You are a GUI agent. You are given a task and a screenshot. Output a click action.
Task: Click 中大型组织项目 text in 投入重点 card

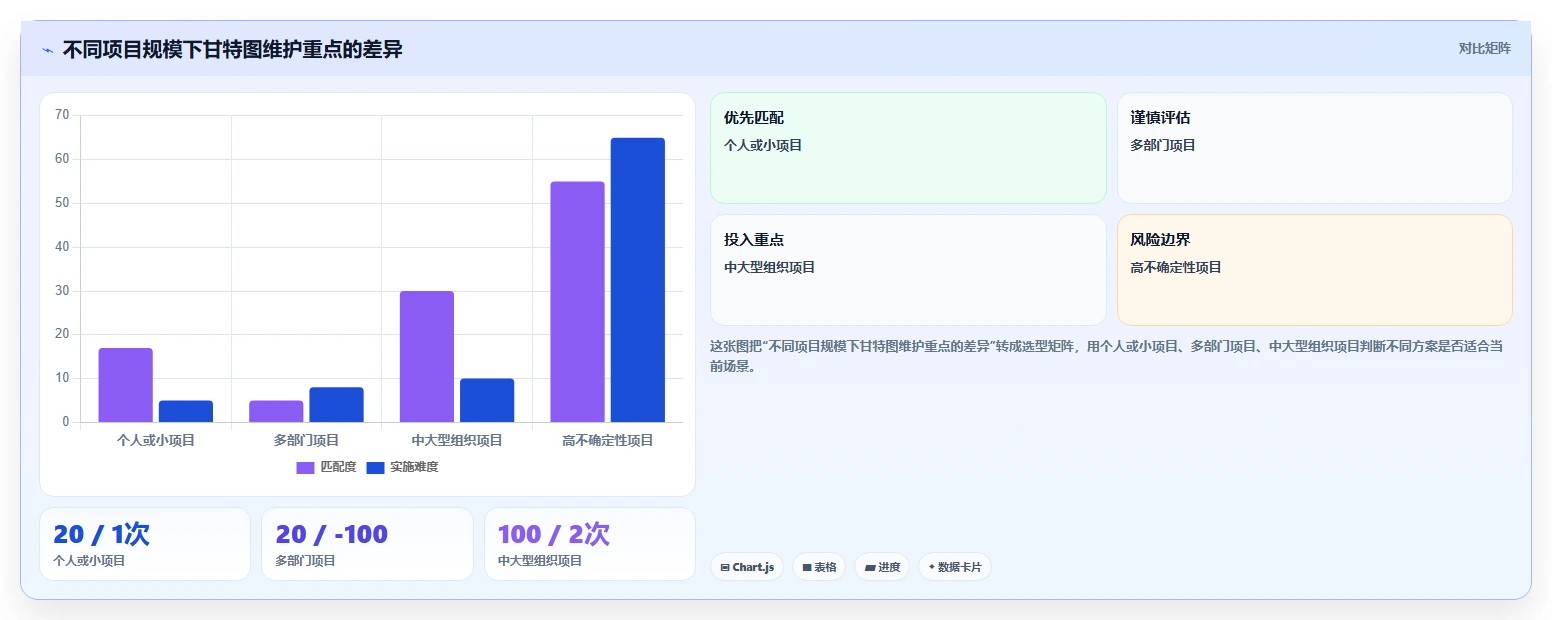click(770, 267)
